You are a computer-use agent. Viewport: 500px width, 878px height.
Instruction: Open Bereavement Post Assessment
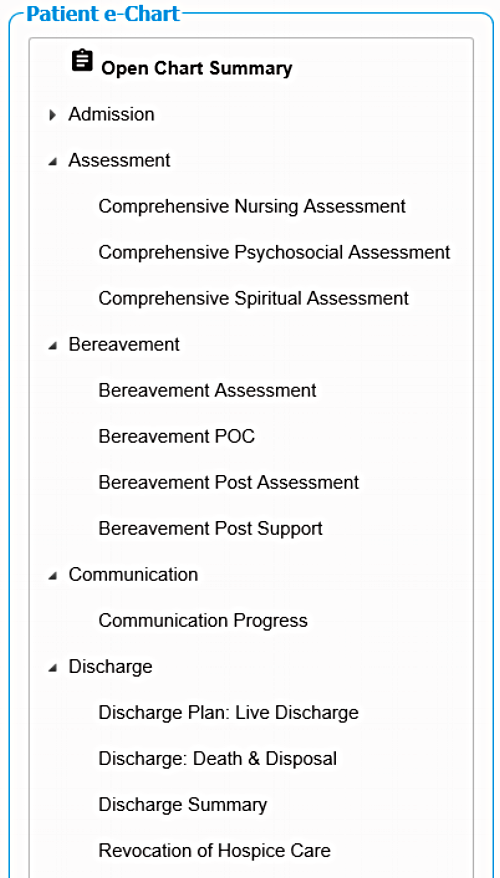[x=228, y=482]
